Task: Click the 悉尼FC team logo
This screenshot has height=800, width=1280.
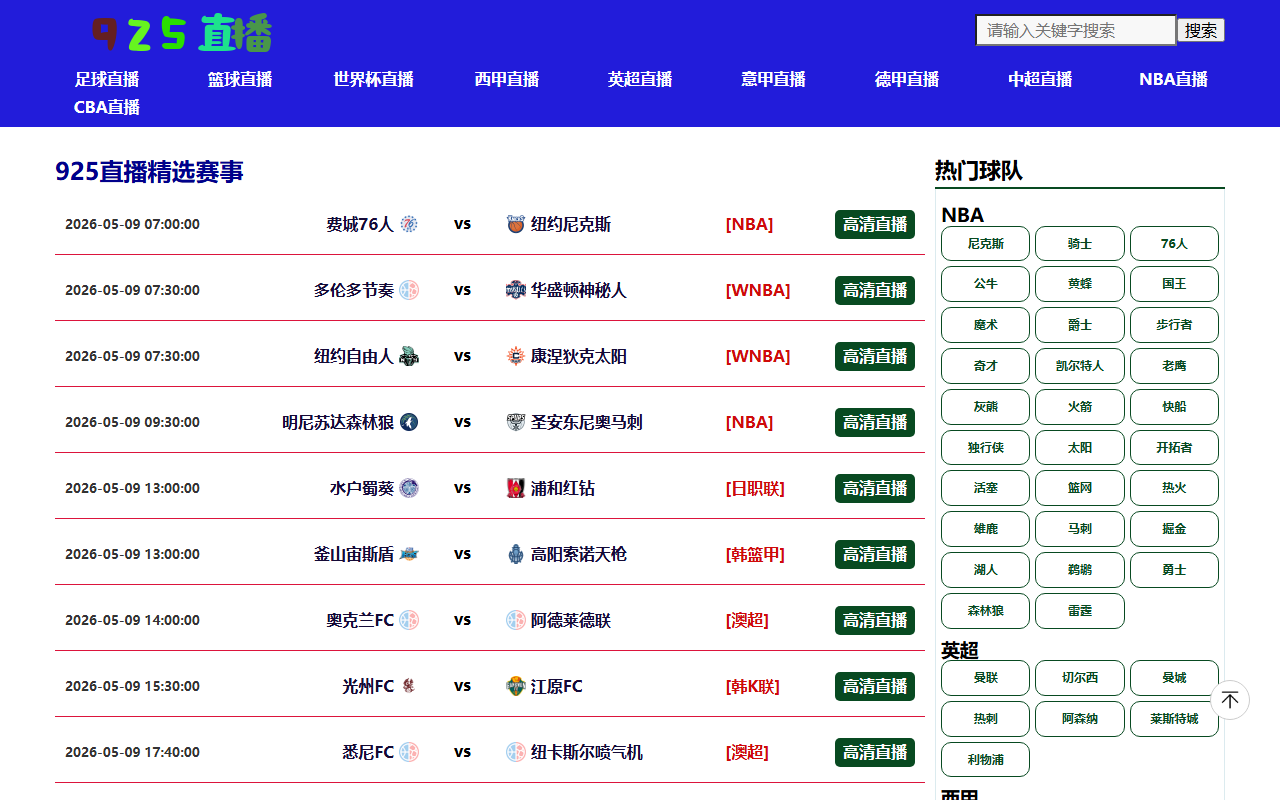Action: tap(409, 752)
